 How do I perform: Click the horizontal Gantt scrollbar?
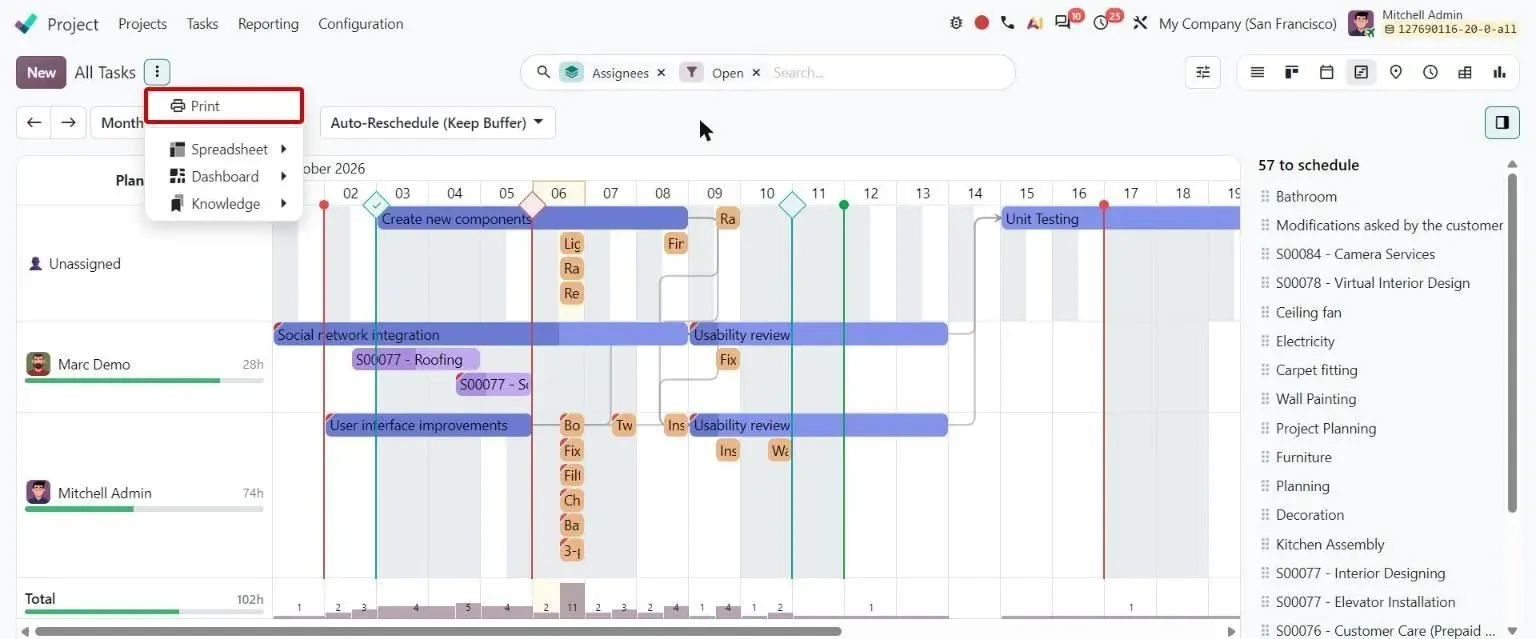point(438,631)
